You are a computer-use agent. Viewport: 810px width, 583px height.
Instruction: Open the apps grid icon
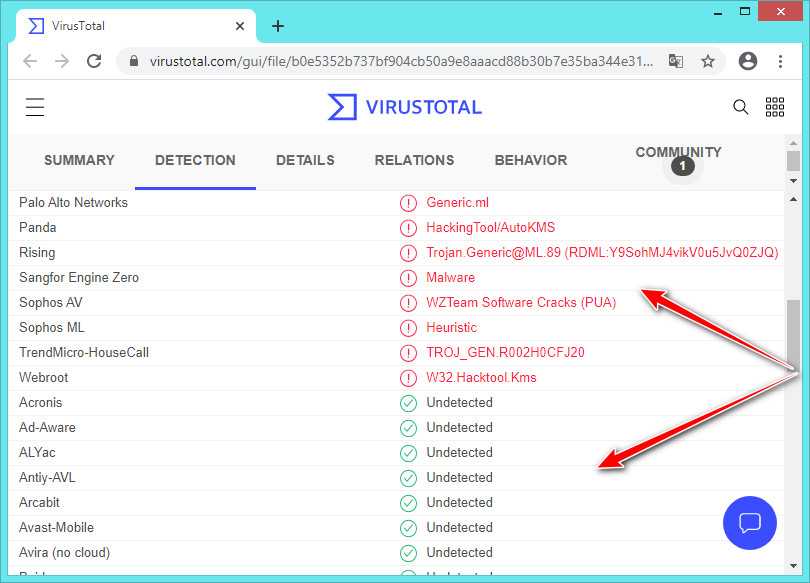[775, 107]
